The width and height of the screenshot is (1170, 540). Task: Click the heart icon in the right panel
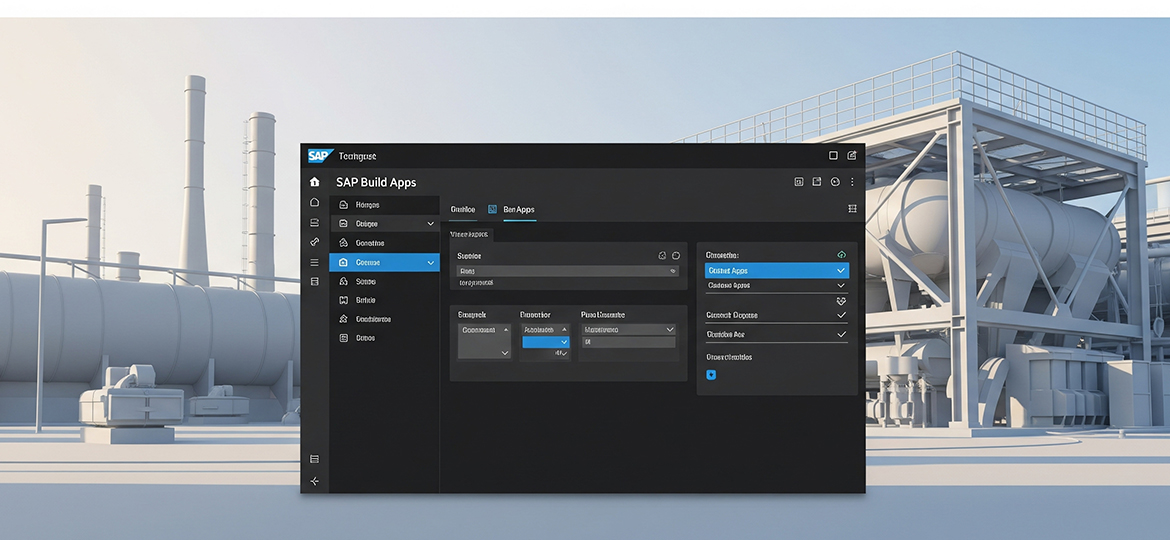tap(841, 300)
